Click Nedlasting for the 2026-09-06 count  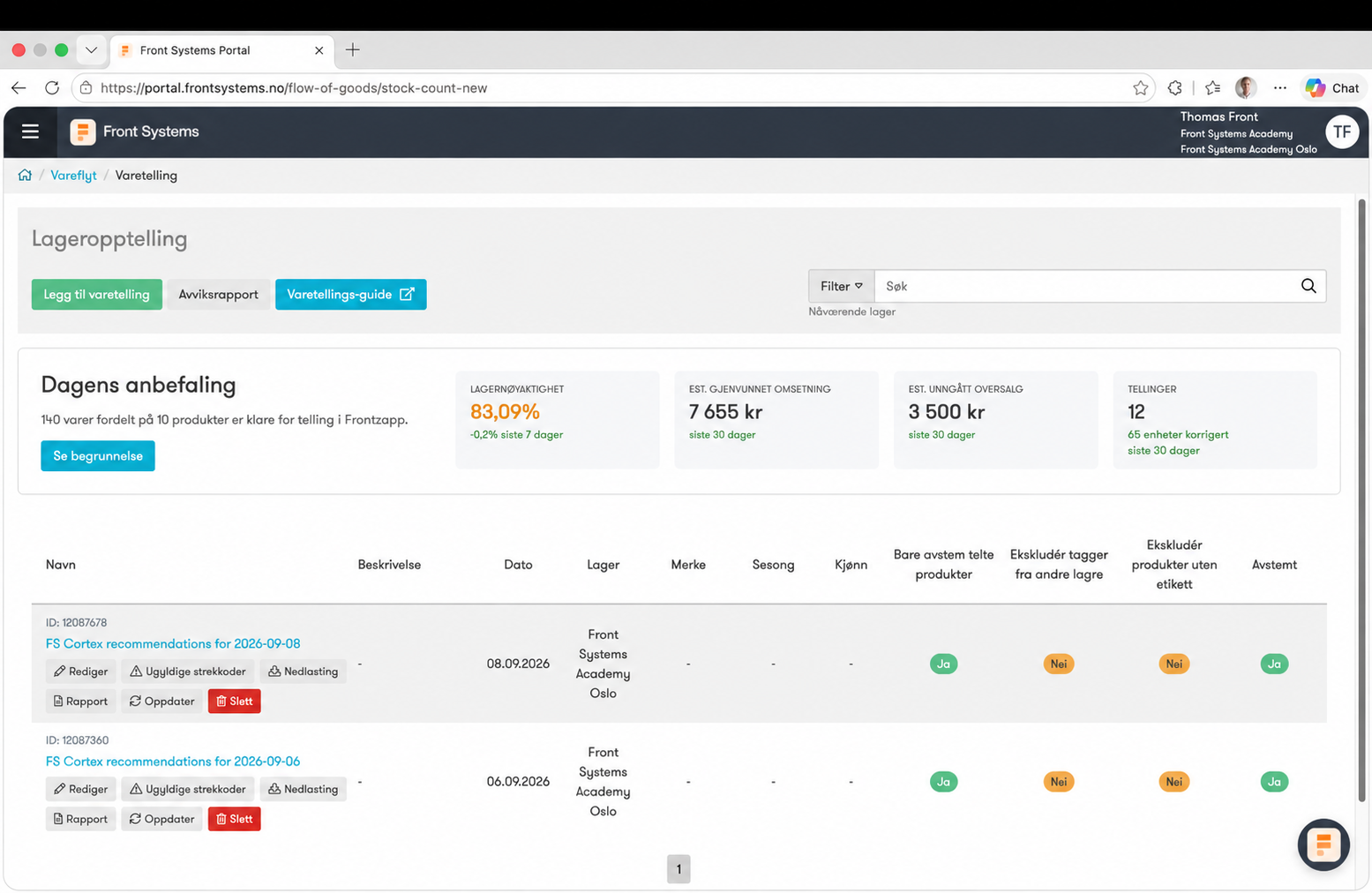point(304,789)
